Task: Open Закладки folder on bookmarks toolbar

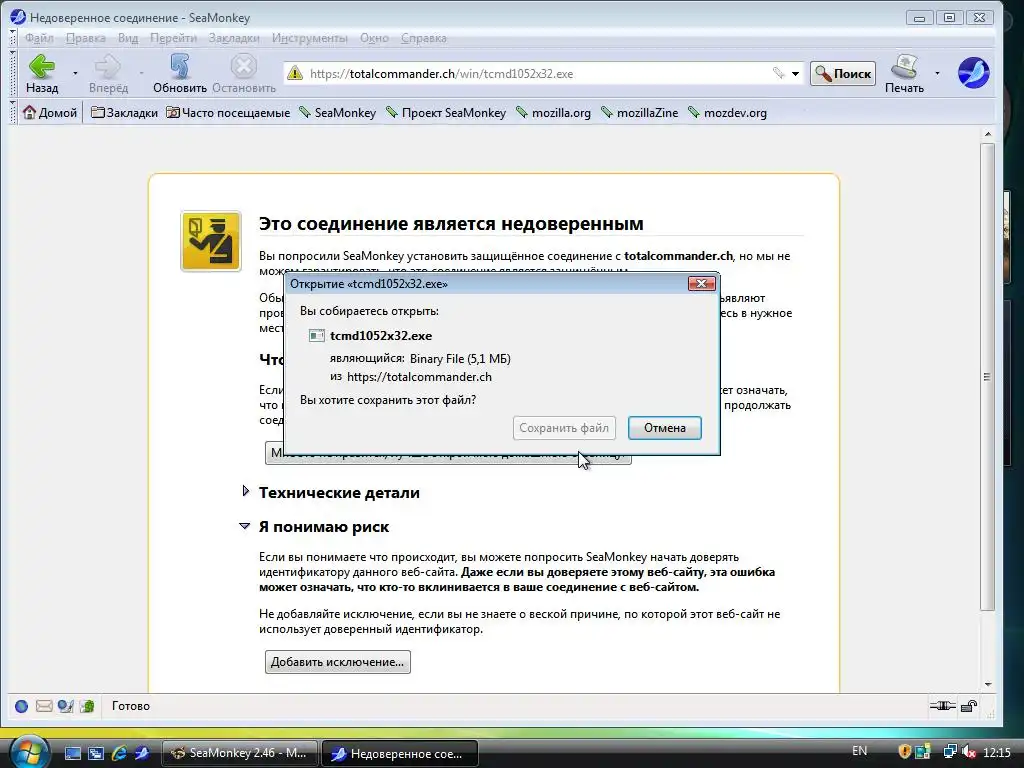Action: [x=124, y=112]
